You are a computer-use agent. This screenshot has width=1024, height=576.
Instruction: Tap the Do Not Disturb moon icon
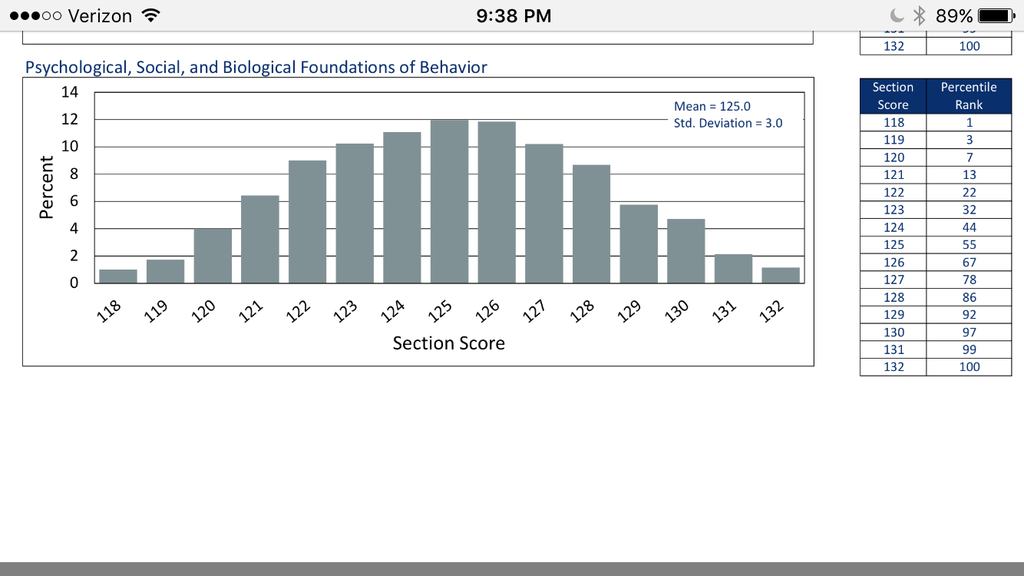(896, 16)
